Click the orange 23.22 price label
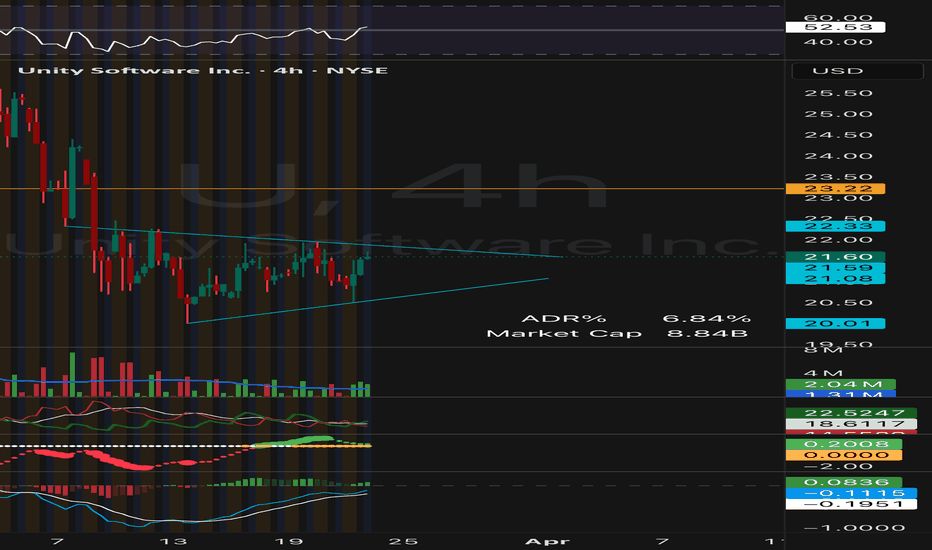The height and width of the screenshot is (550, 932). (835, 188)
